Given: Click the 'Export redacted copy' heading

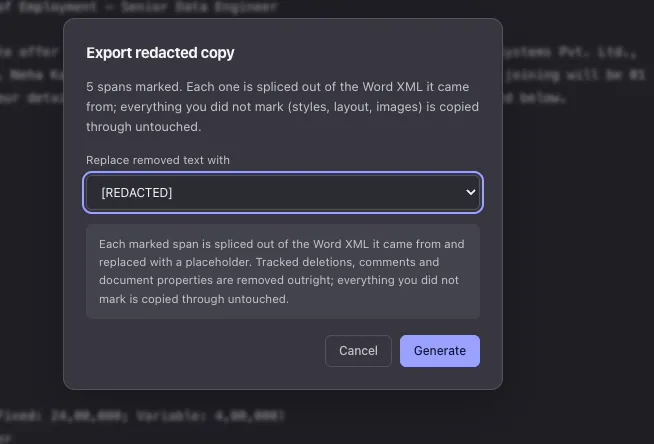Looking at the screenshot, I should point(160,53).
